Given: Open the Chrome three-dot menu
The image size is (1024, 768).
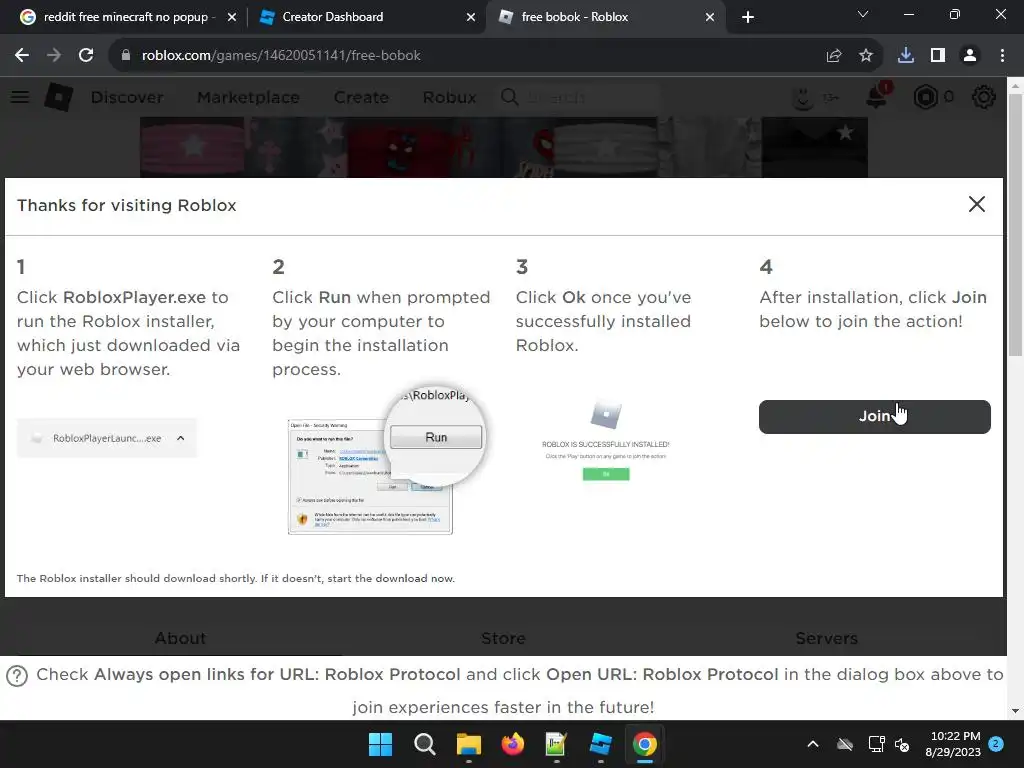Looking at the screenshot, I should click(1002, 56).
